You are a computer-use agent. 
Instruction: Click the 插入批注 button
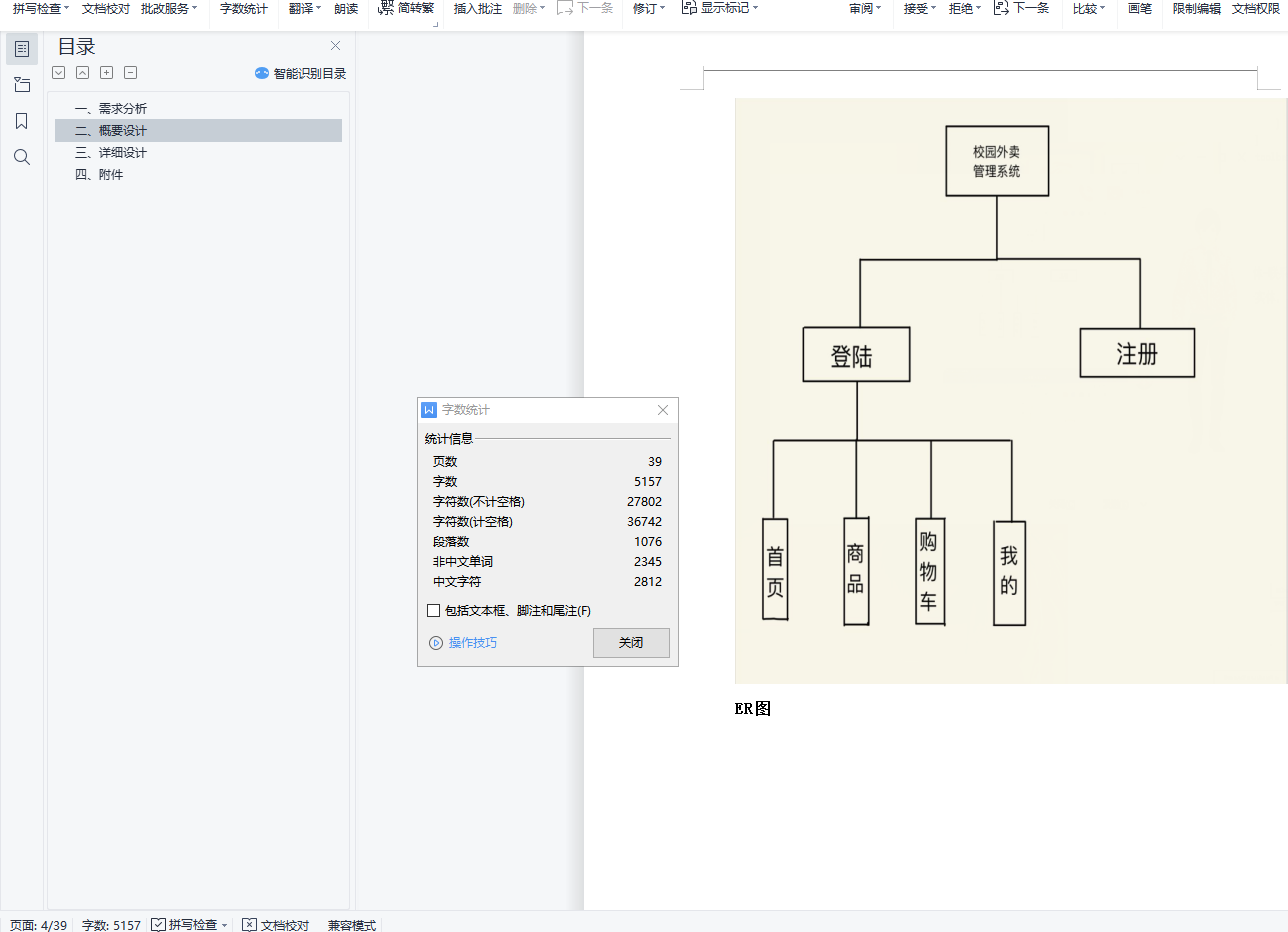(478, 8)
